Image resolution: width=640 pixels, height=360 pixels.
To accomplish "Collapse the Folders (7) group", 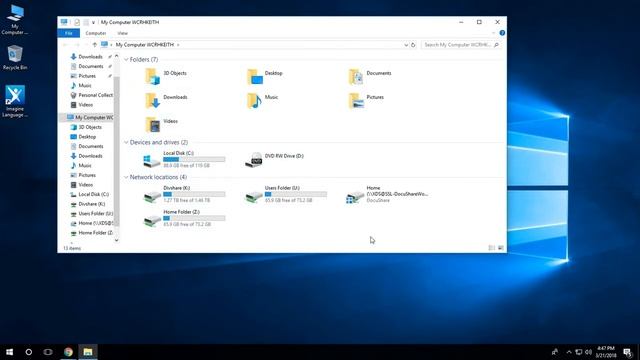I will pyautogui.click(x=126, y=60).
